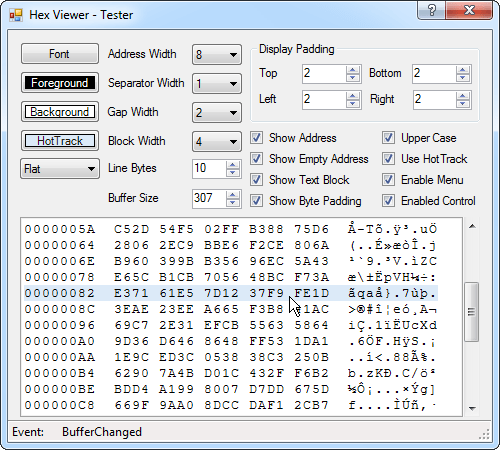Click hex block FF53 in row 000000A0
Viewport: 500px width, 450px height.
pyautogui.click(x=267, y=341)
